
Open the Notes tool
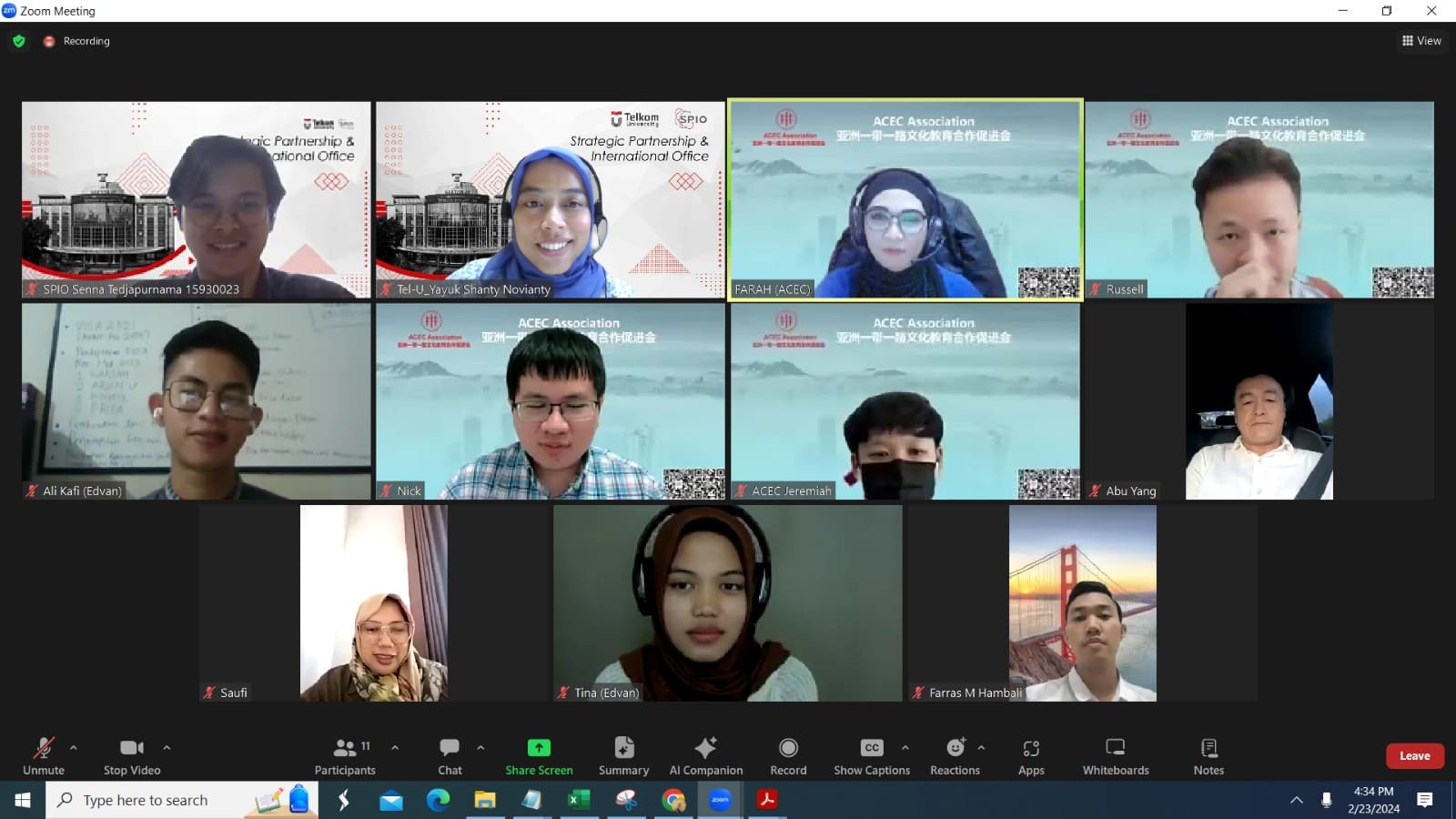tap(1208, 756)
